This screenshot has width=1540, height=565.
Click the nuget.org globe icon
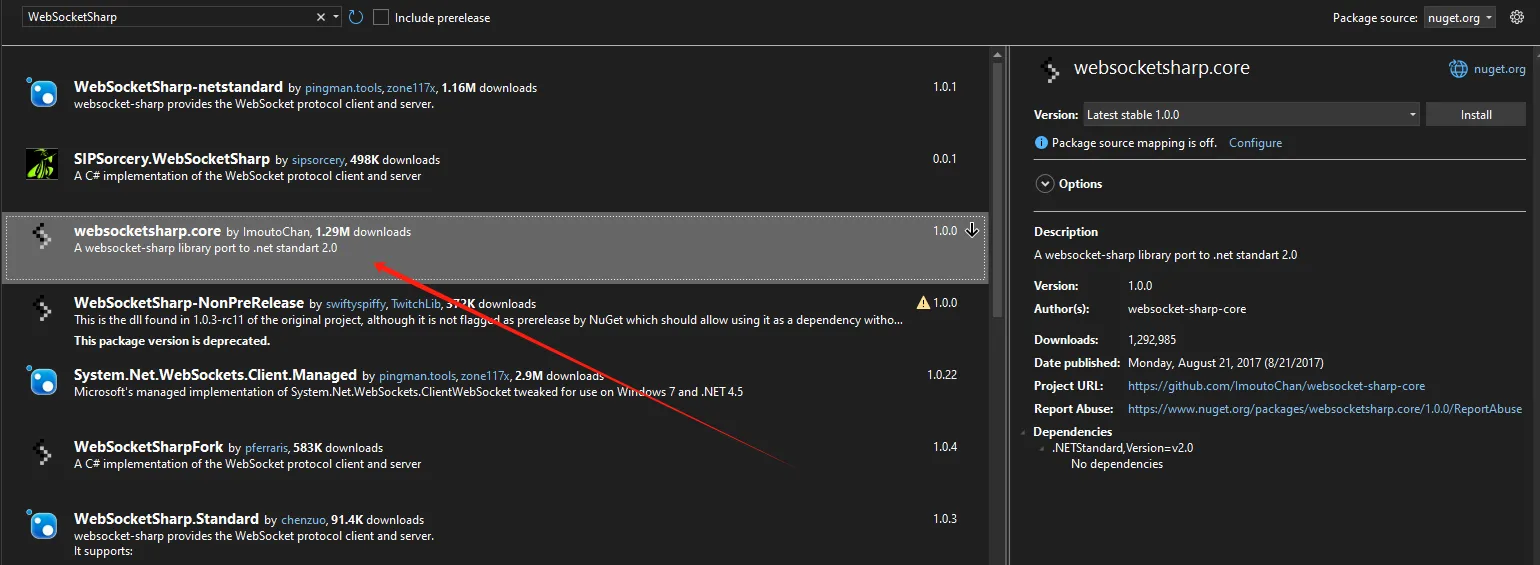coord(1458,69)
